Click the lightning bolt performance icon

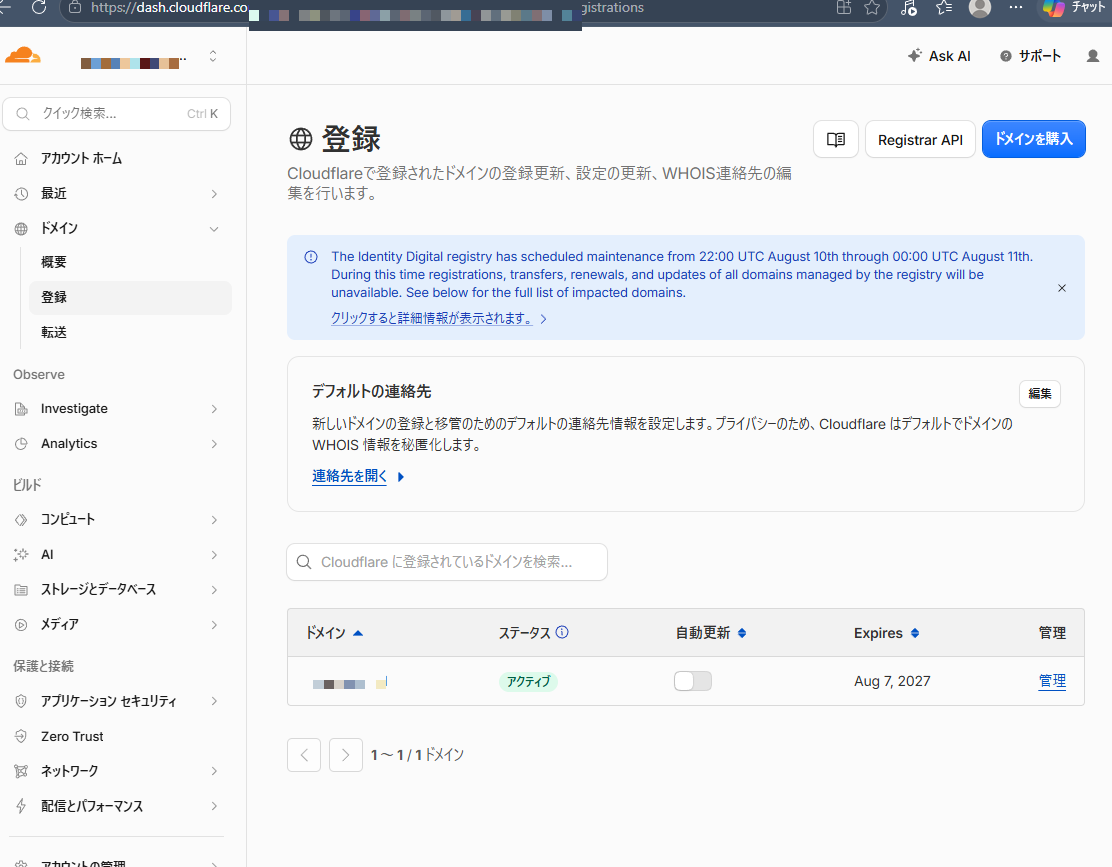click(x=21, y=806)
